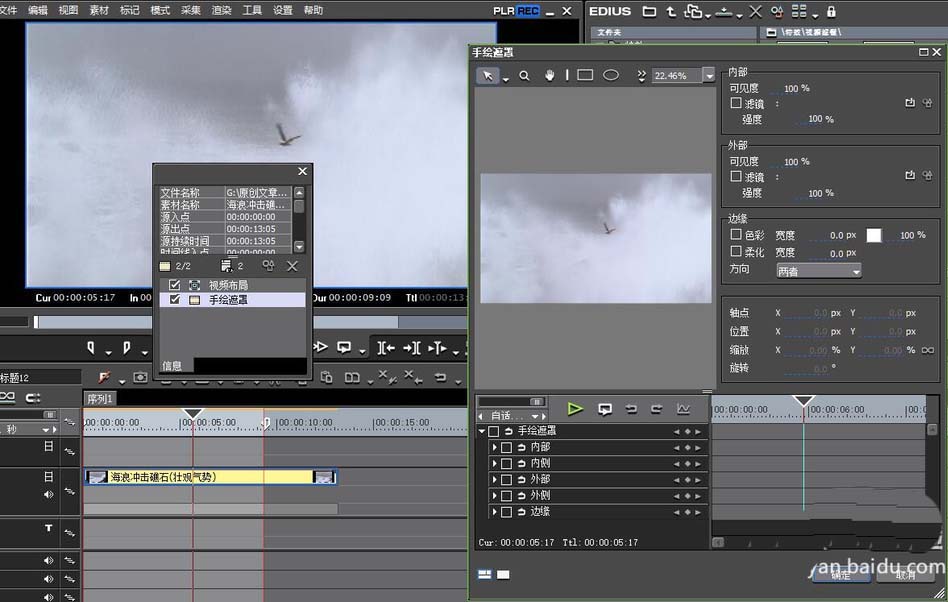The image size is (948, 602).
Task: Show more tools via the double-chevron overflow
Action: (641, 76)
